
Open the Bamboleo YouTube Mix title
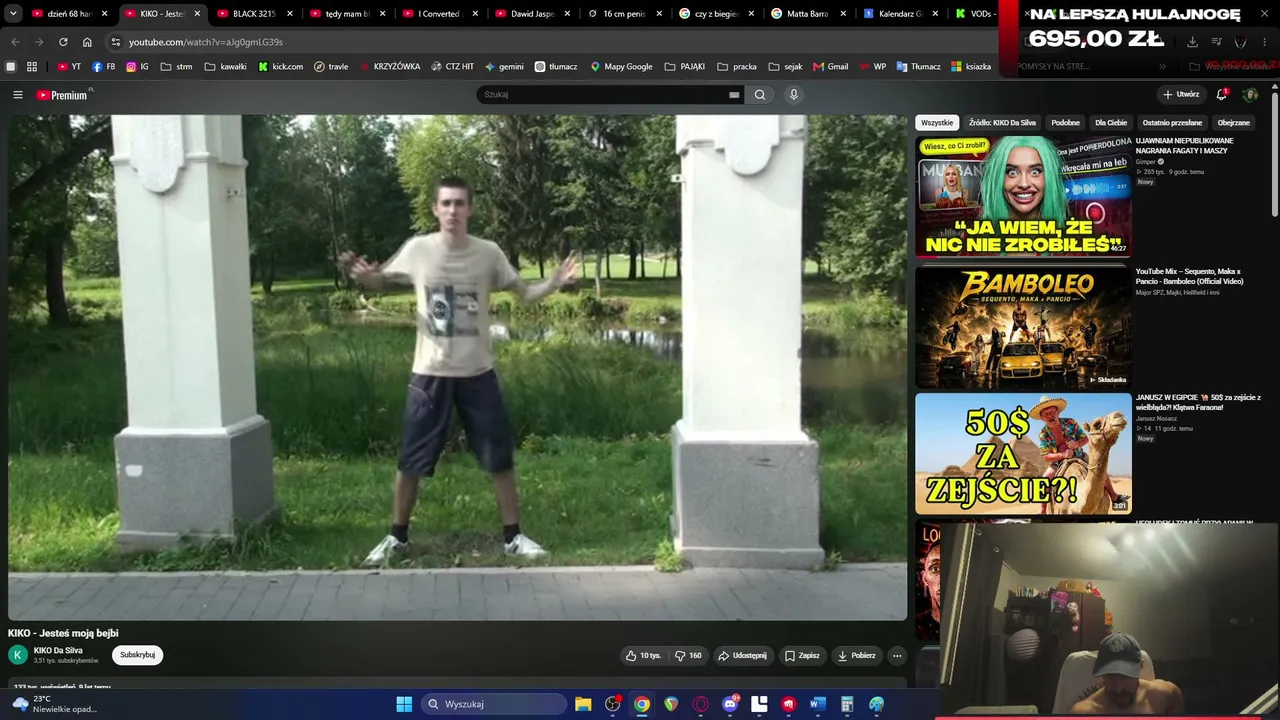[1190, 276]
